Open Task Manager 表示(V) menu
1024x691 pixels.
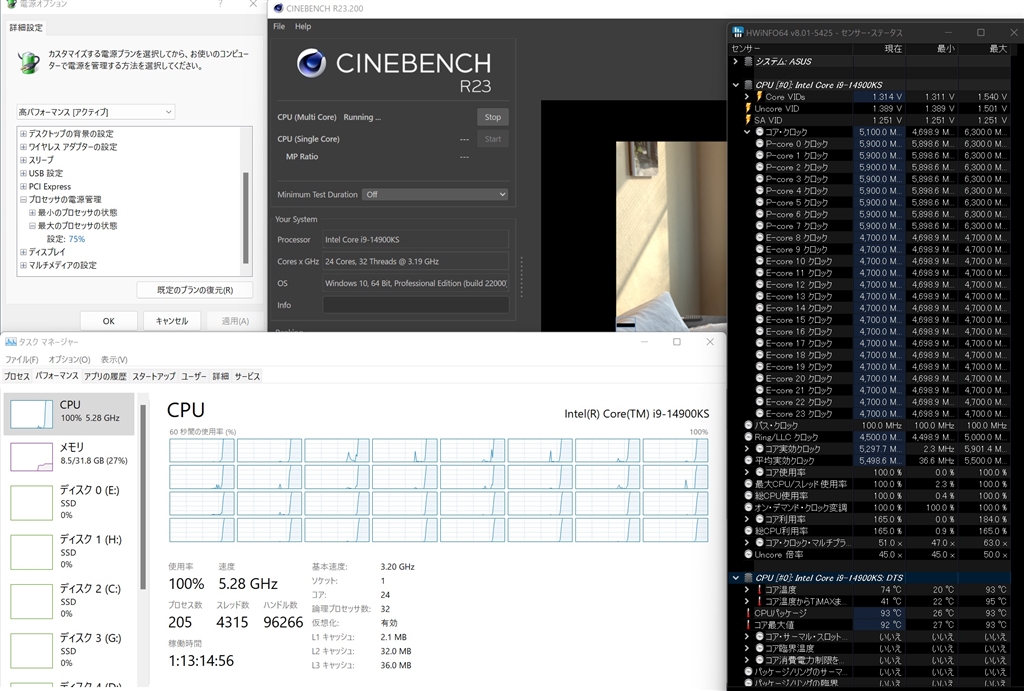114,359
